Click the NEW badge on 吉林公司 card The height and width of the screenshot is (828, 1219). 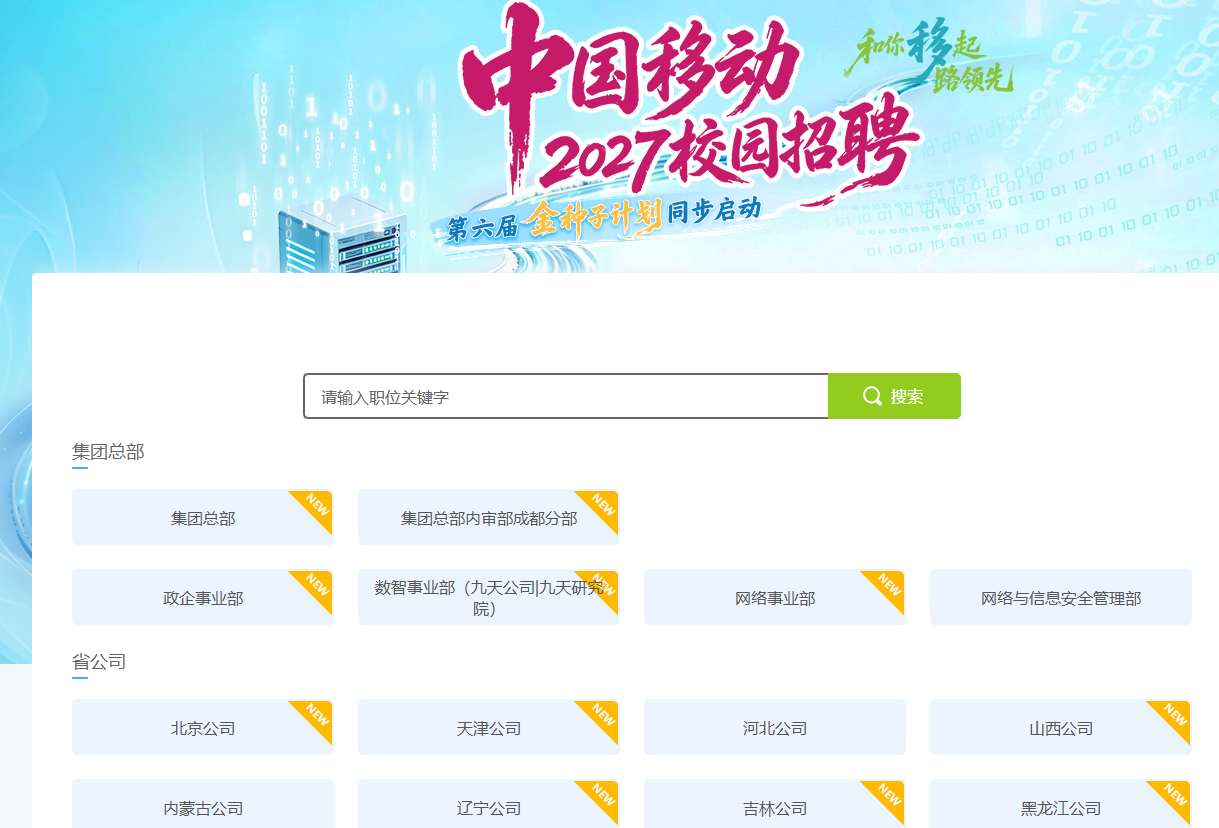888,796
